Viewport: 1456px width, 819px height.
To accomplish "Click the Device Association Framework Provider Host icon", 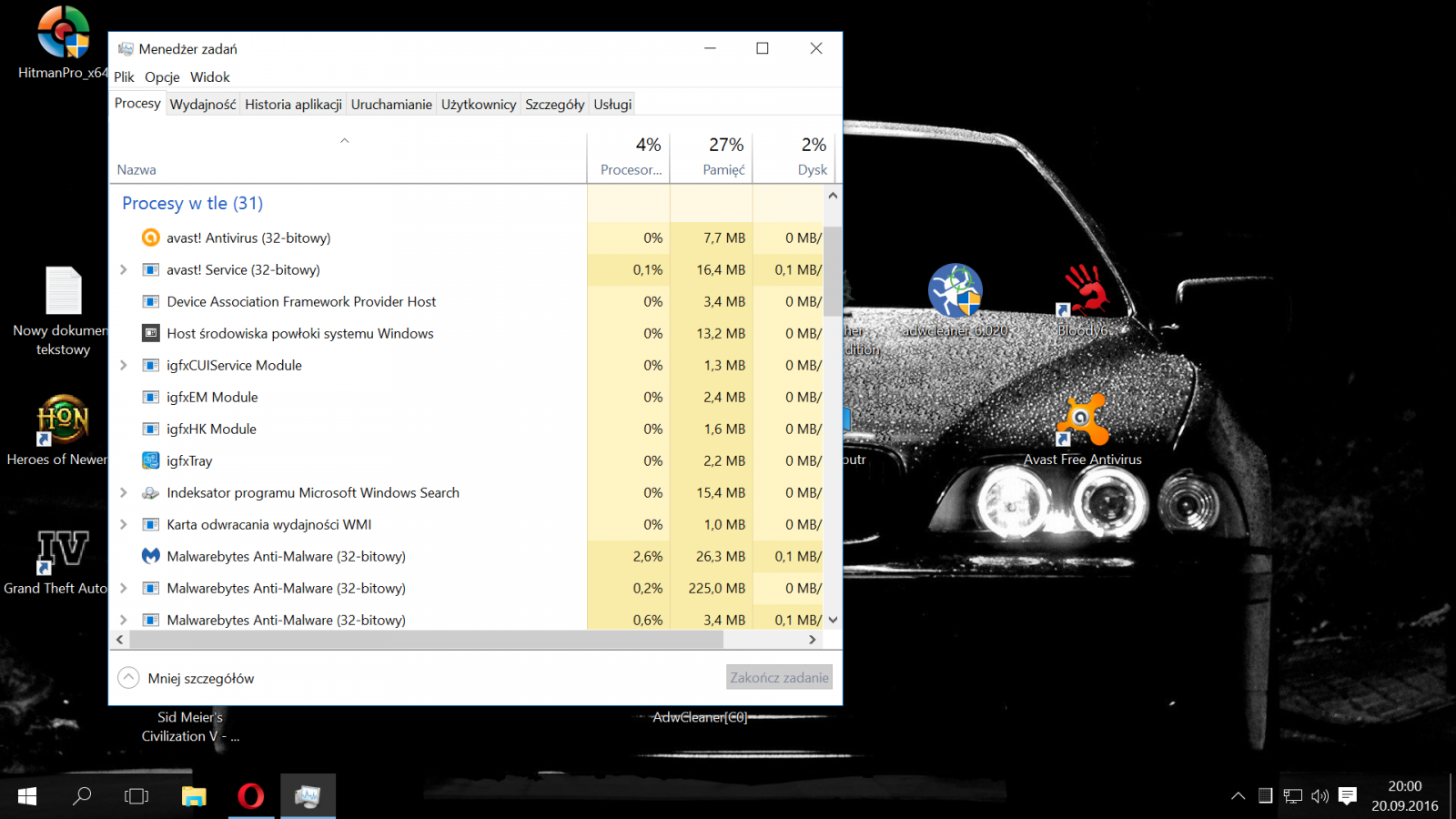I will (151, 301).
